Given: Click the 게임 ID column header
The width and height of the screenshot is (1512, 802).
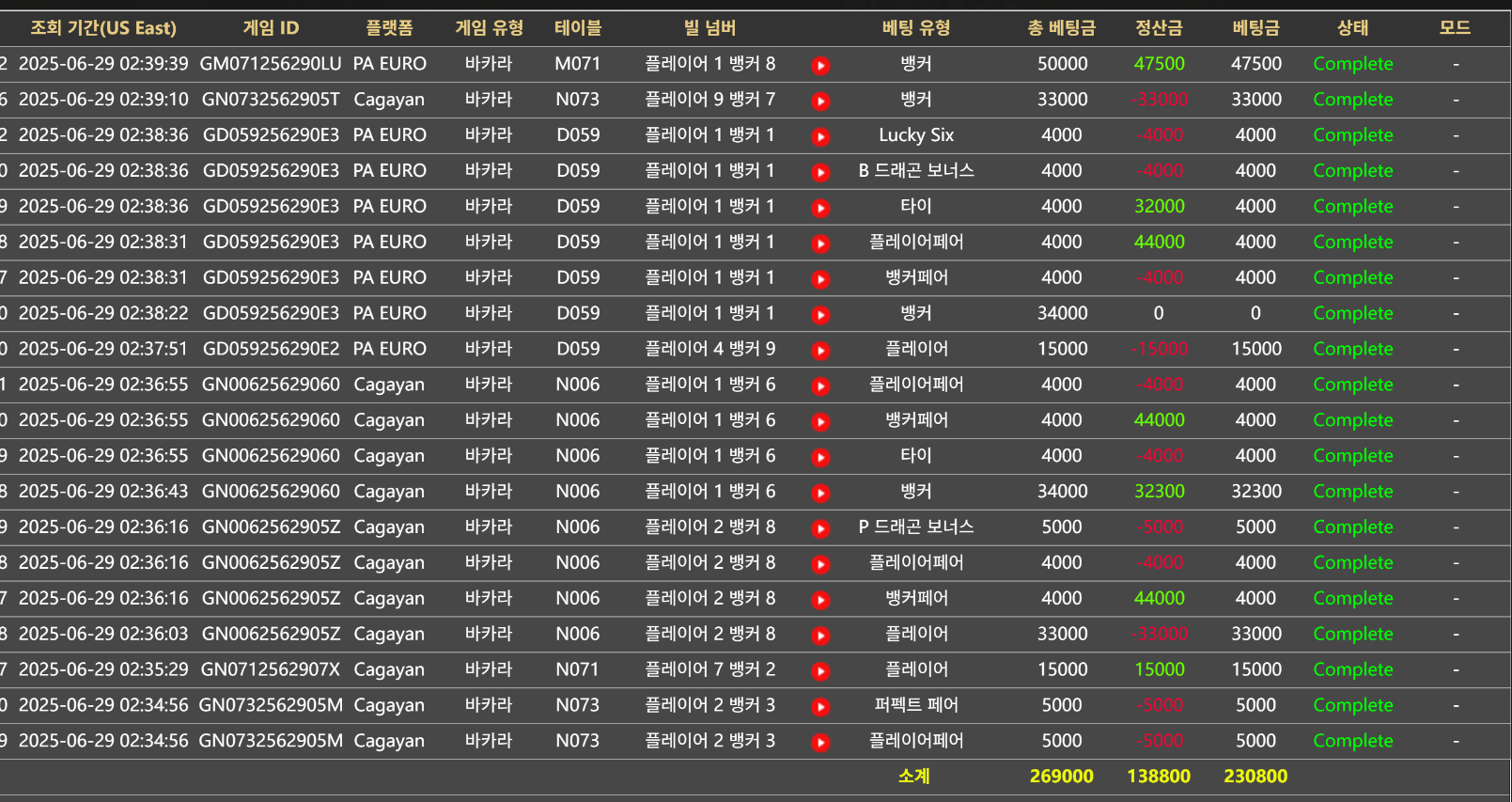Looking at the screenshot, I should (x=271, y=28).
